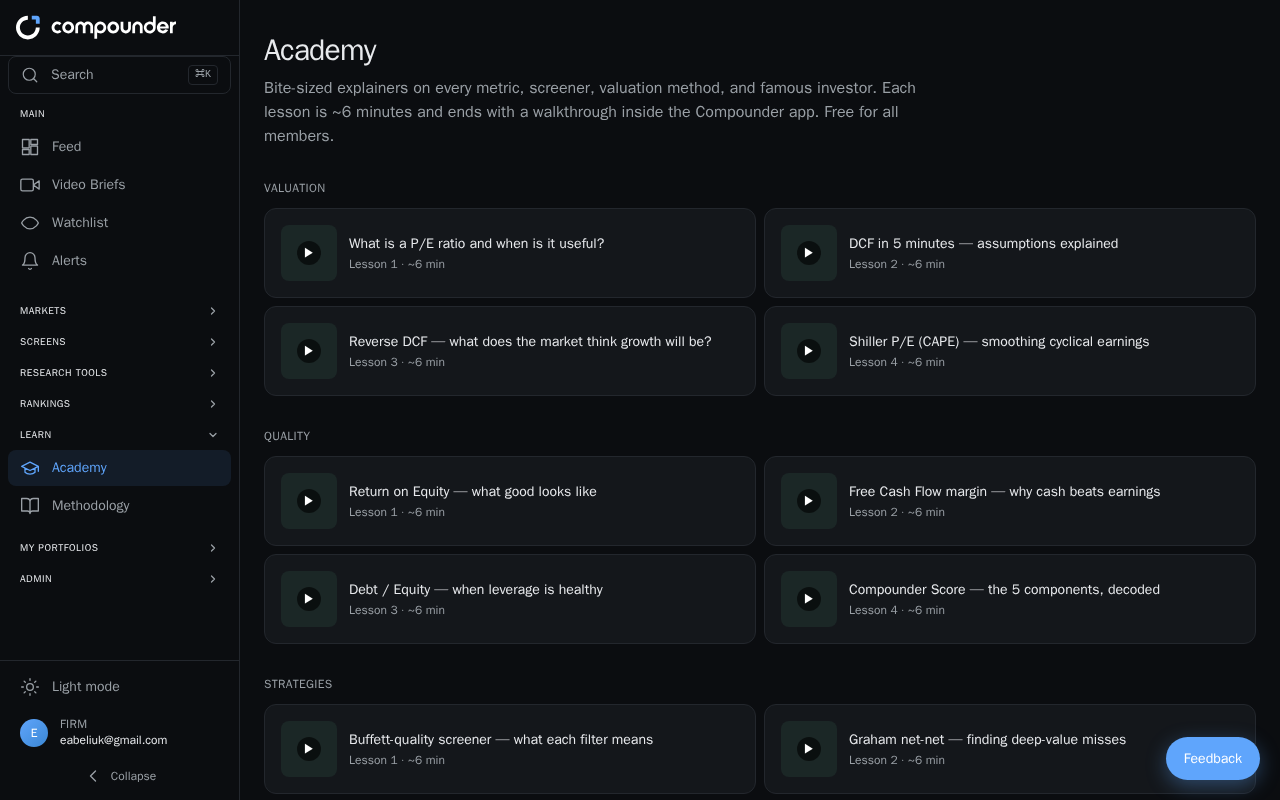Click the user avatar with letter E
Image resolution: width=1280 pixels, height=800 pixels.
(34, 733)
